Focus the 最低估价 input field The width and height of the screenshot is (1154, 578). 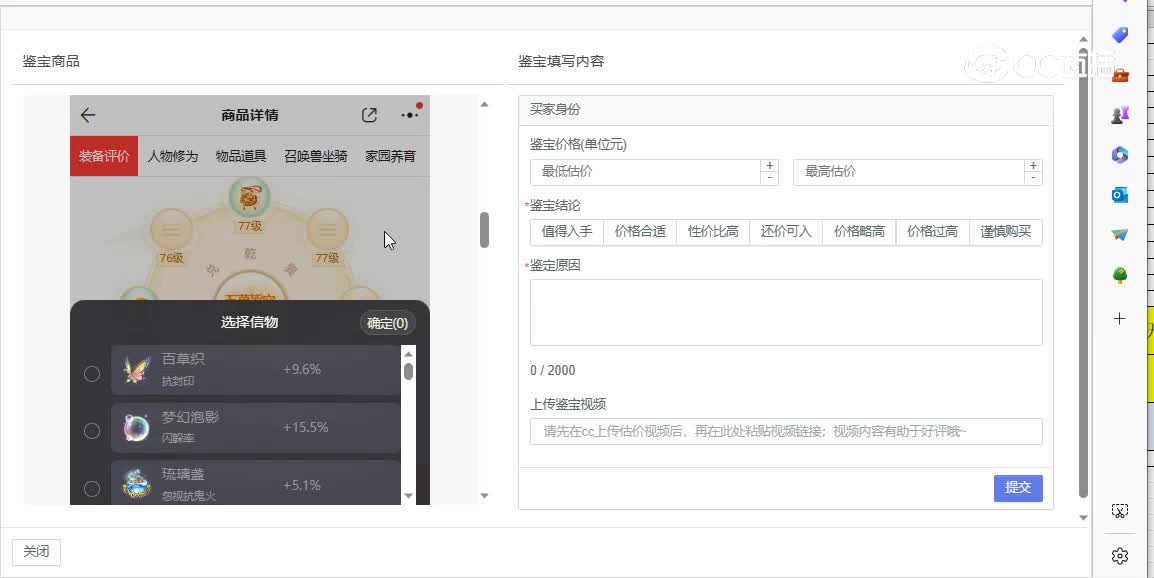[645, 172]
